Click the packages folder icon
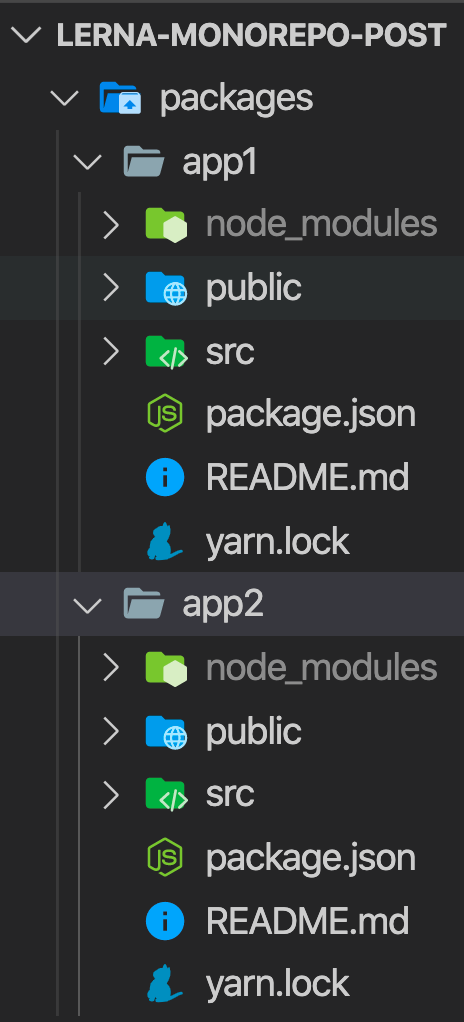This screenshot has width=464, height=1022. (x=120, y=98)
